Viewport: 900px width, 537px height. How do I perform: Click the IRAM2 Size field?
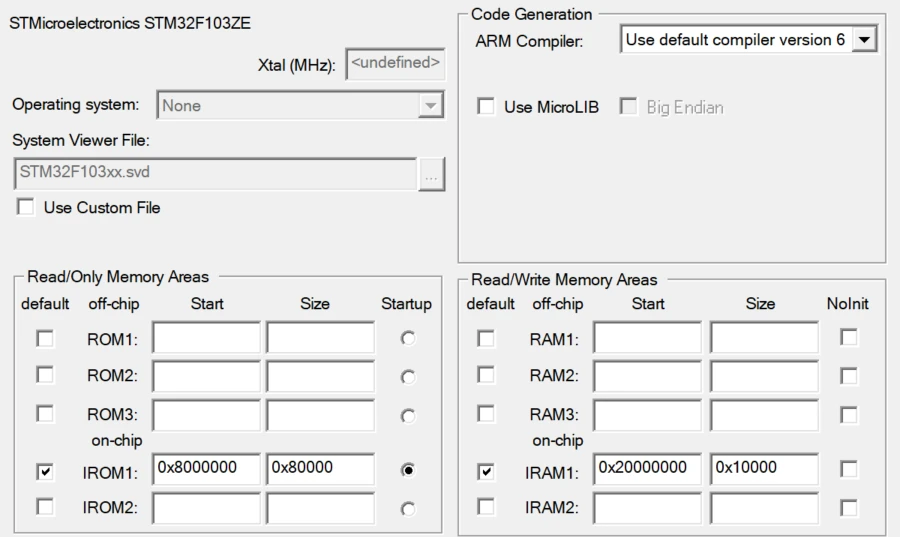coord(765,508)
